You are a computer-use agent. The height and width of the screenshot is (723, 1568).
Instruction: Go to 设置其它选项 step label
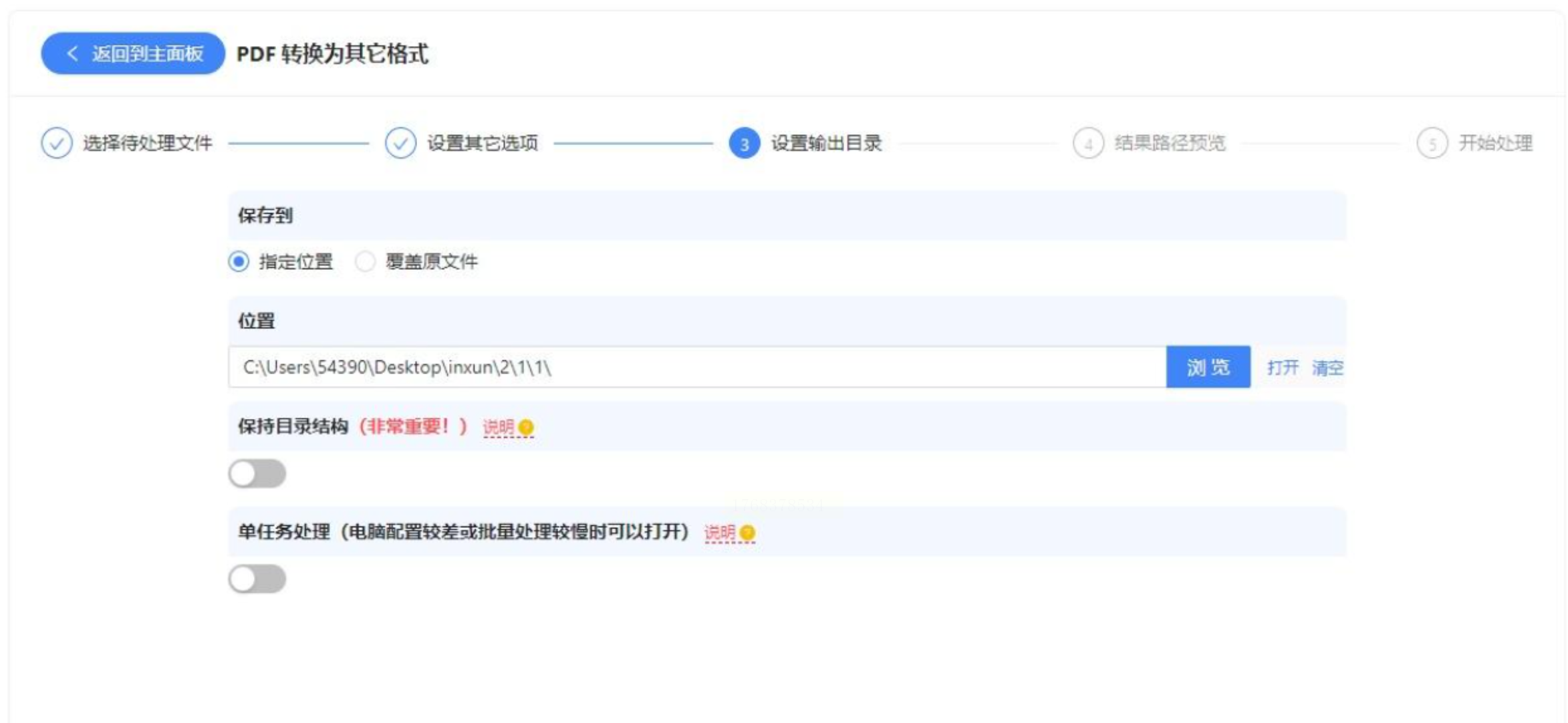[483, 143]
